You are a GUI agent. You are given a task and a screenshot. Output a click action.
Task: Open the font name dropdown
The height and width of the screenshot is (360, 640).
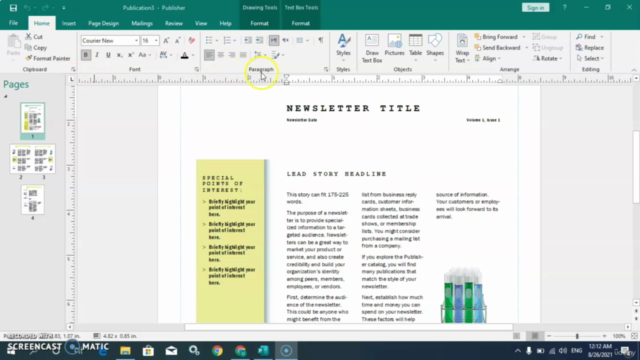click(136, 40)
